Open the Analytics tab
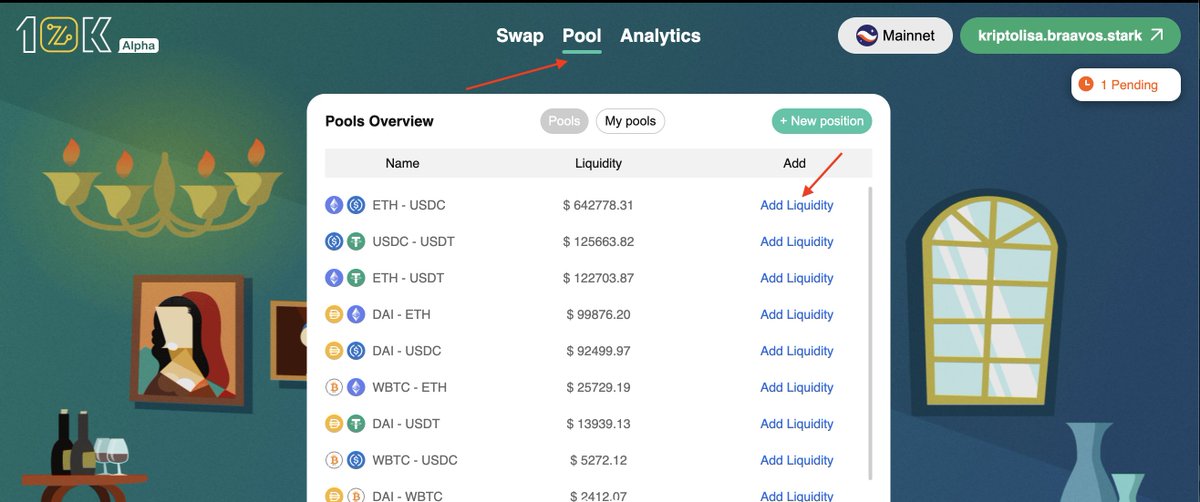The width and height of the screenshot is (1200, 502). 660,36
